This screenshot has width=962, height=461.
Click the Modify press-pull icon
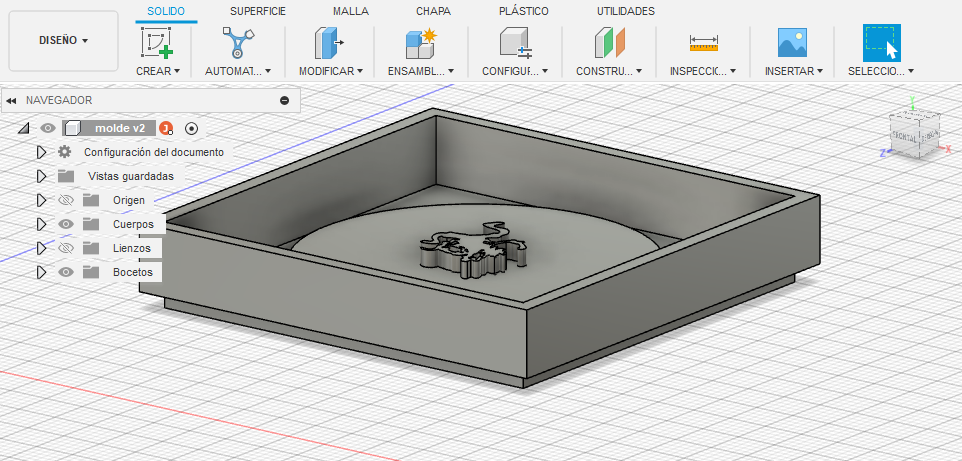(329, 43)
